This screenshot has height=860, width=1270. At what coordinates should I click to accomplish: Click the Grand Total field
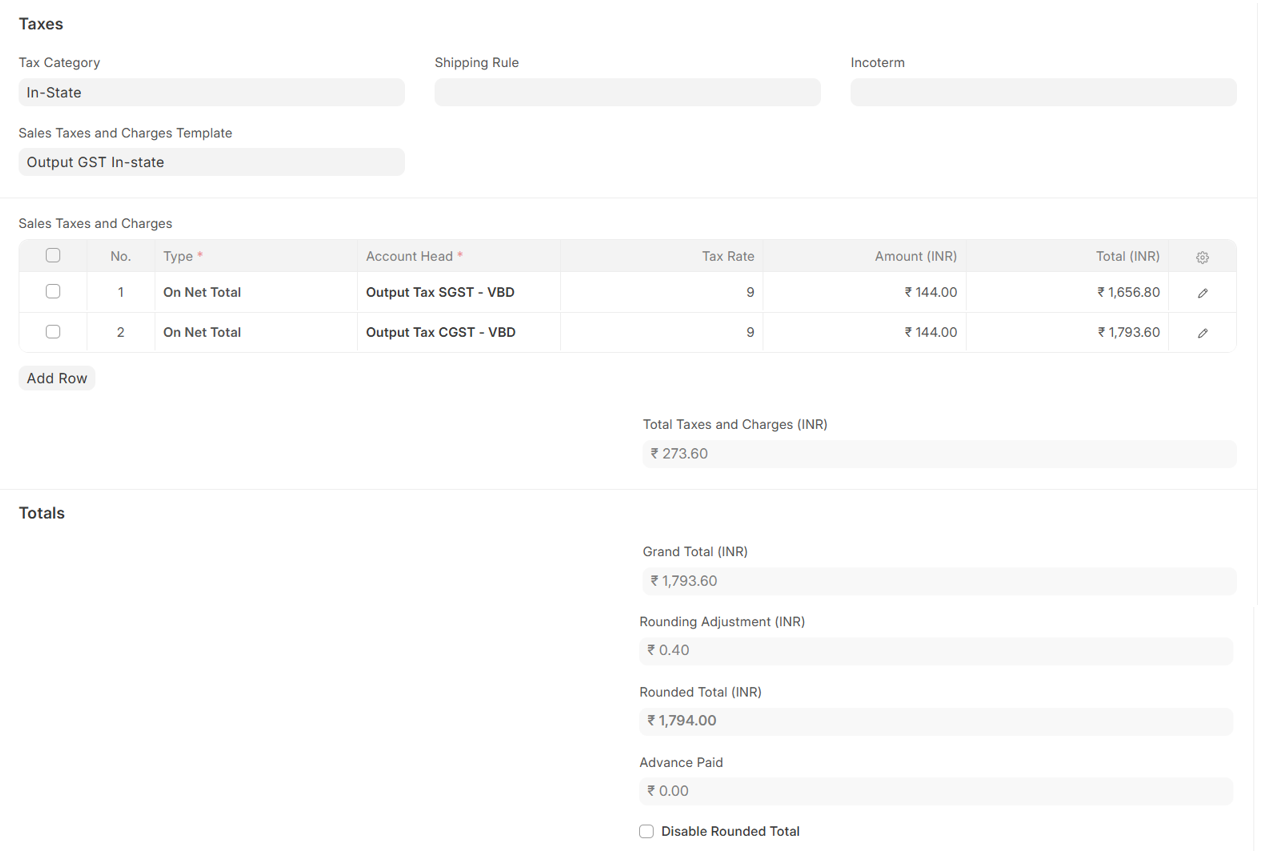939,581
